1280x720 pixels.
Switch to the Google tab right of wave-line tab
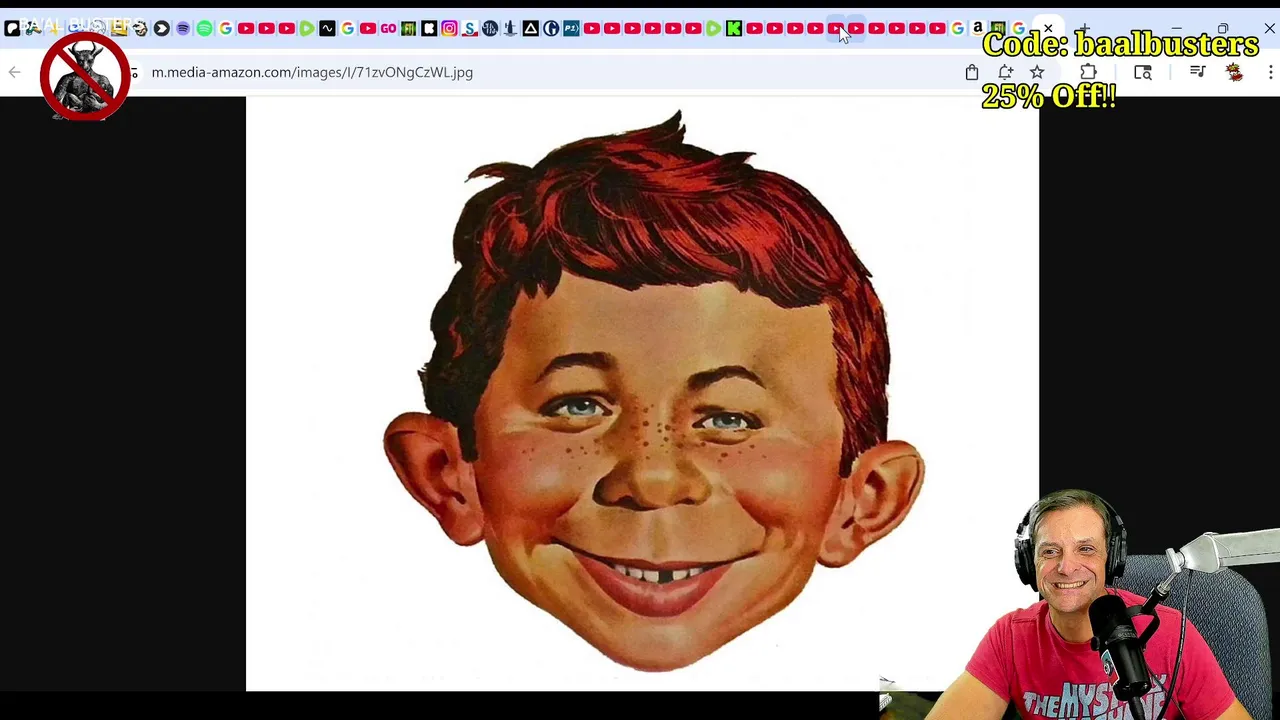point(347,28)
